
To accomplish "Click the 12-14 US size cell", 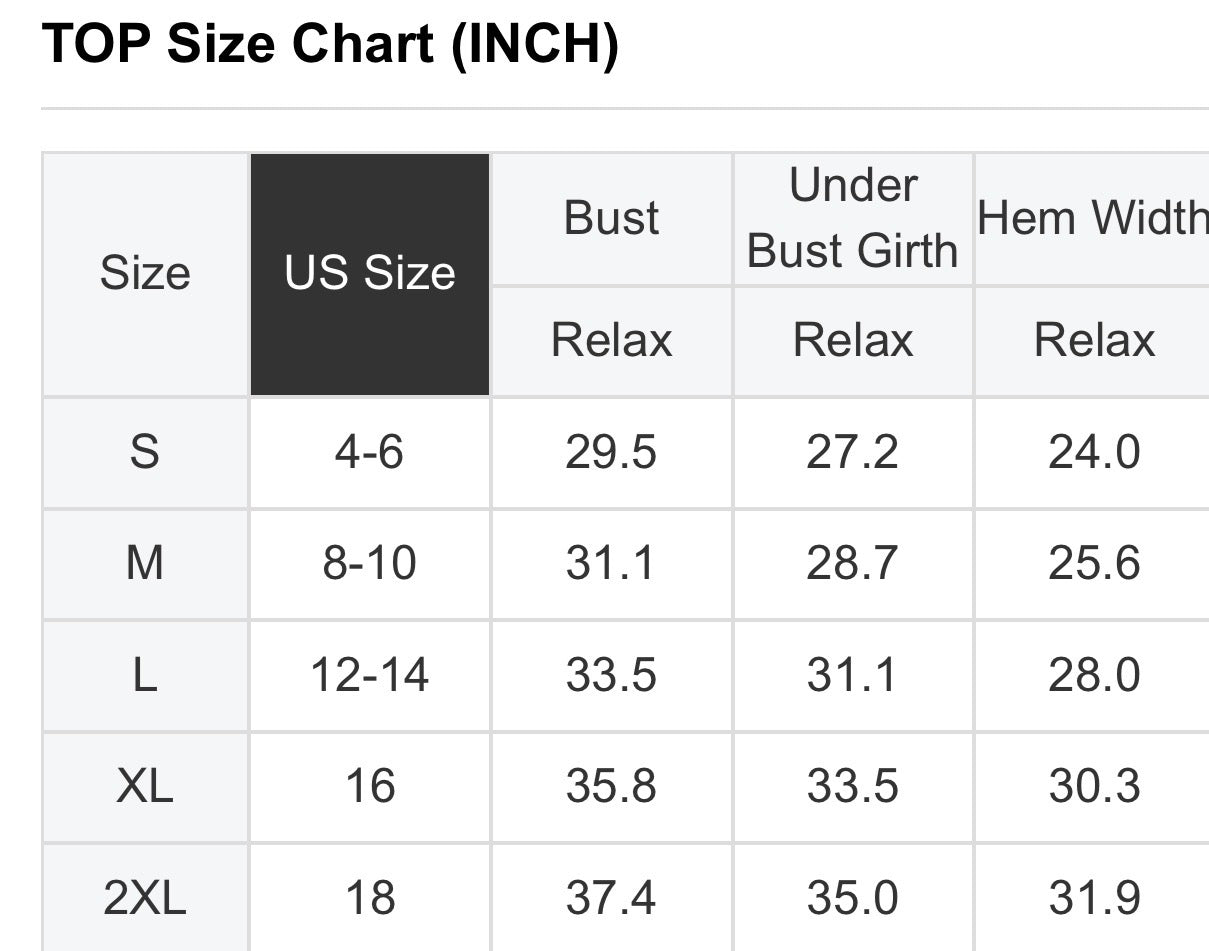I will click(370, 676).
